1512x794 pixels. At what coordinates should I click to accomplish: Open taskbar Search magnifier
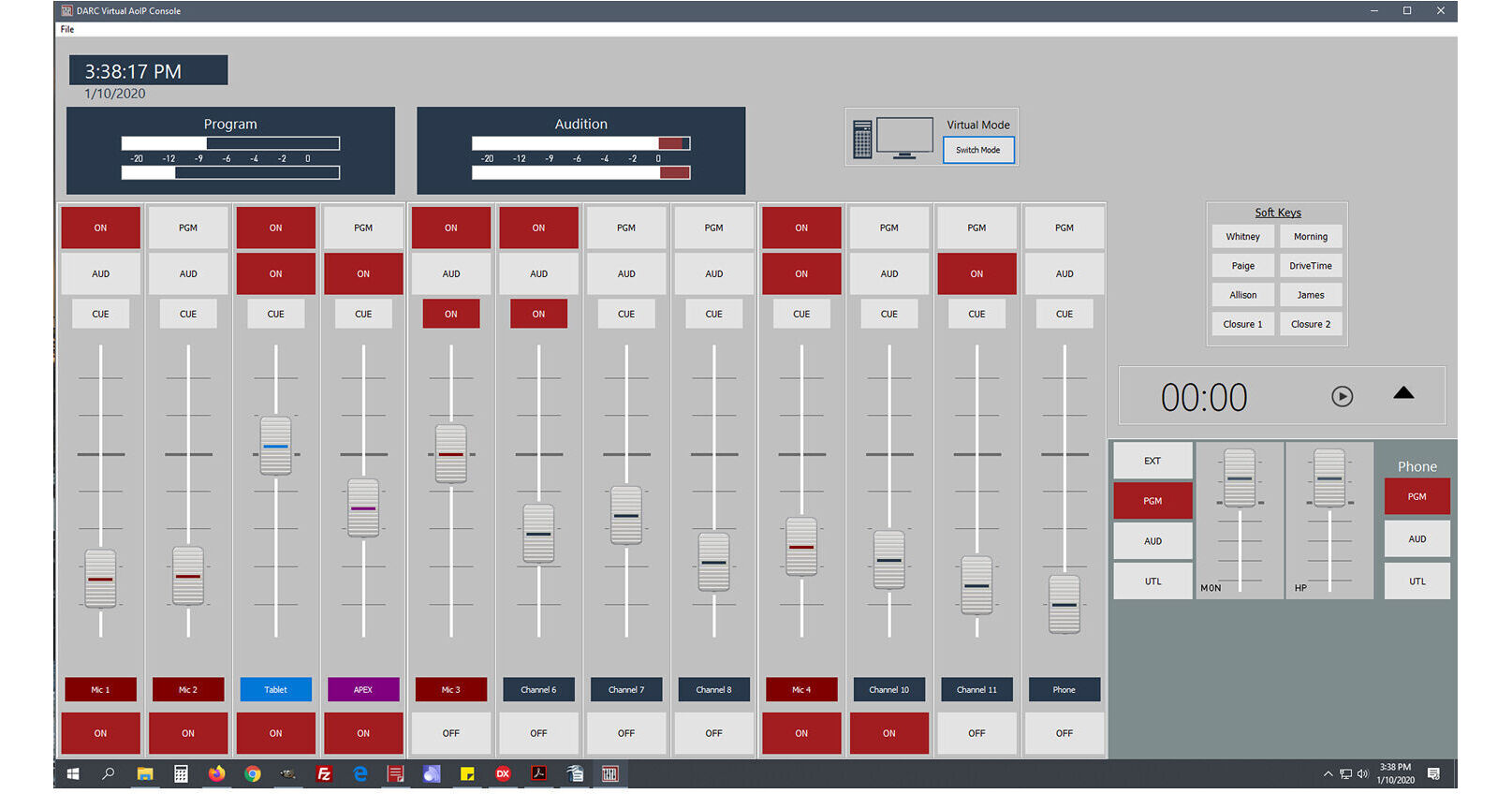click(x=109, y=773)
